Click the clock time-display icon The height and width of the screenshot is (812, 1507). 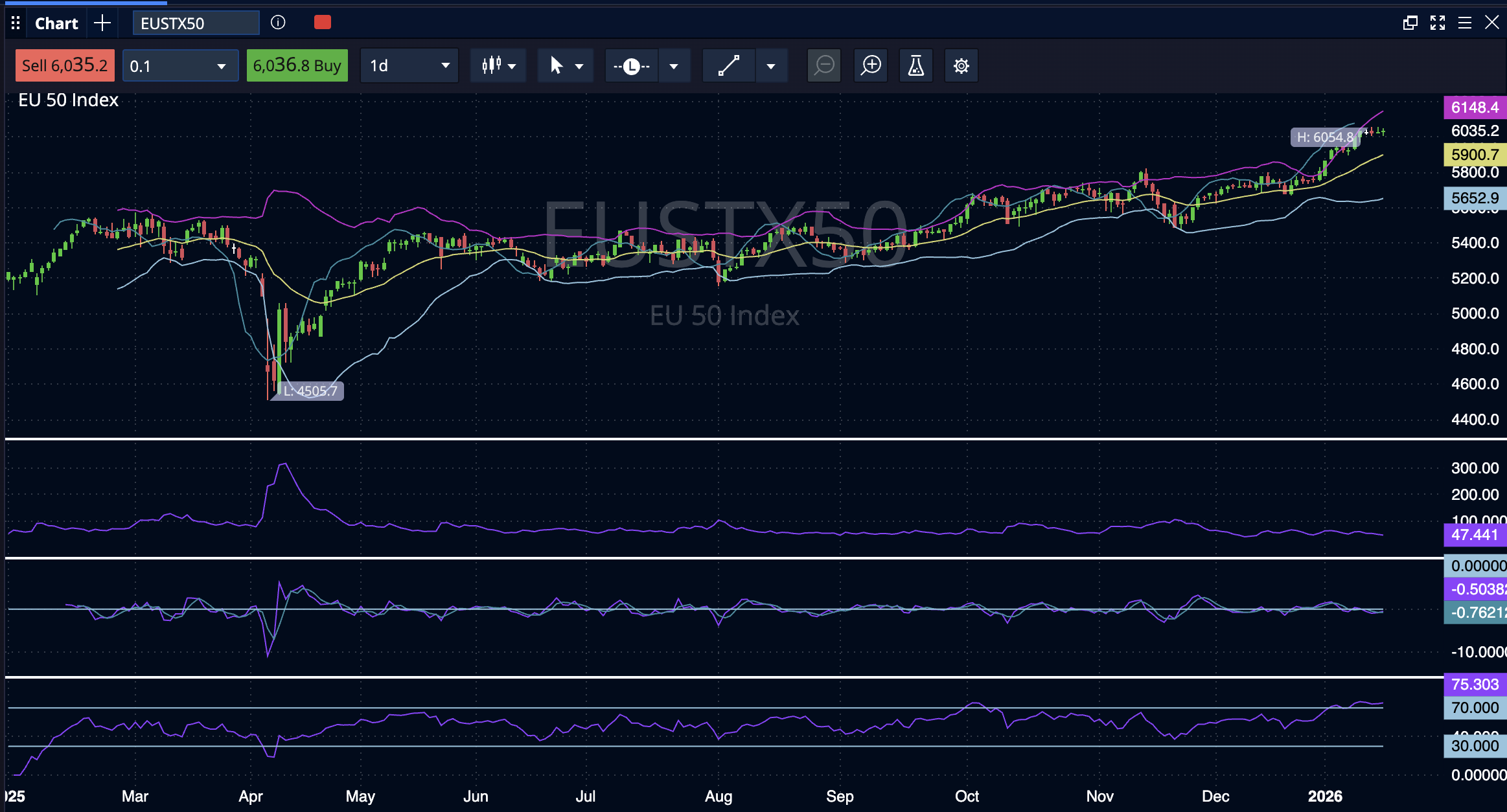[631, 65]
